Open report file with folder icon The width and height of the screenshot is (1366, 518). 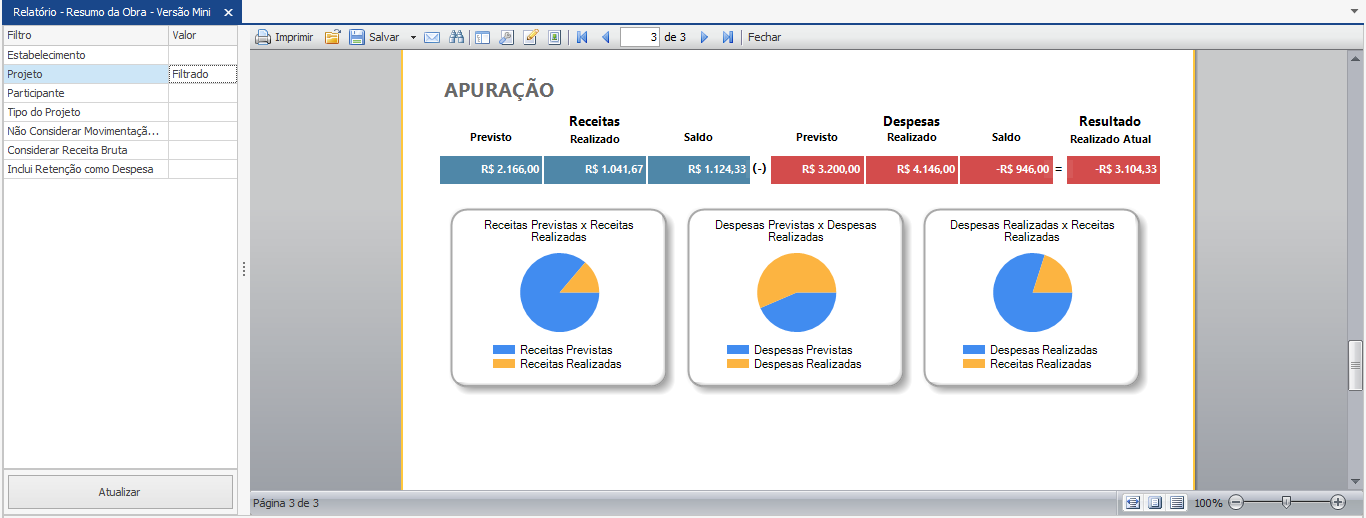[332, 37]
